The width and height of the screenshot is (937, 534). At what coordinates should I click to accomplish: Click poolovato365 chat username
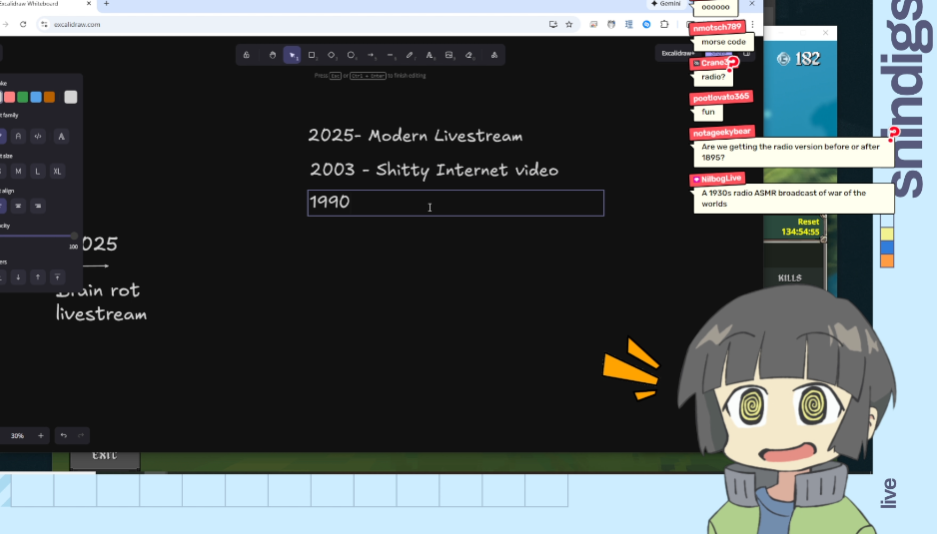point(721,97)
